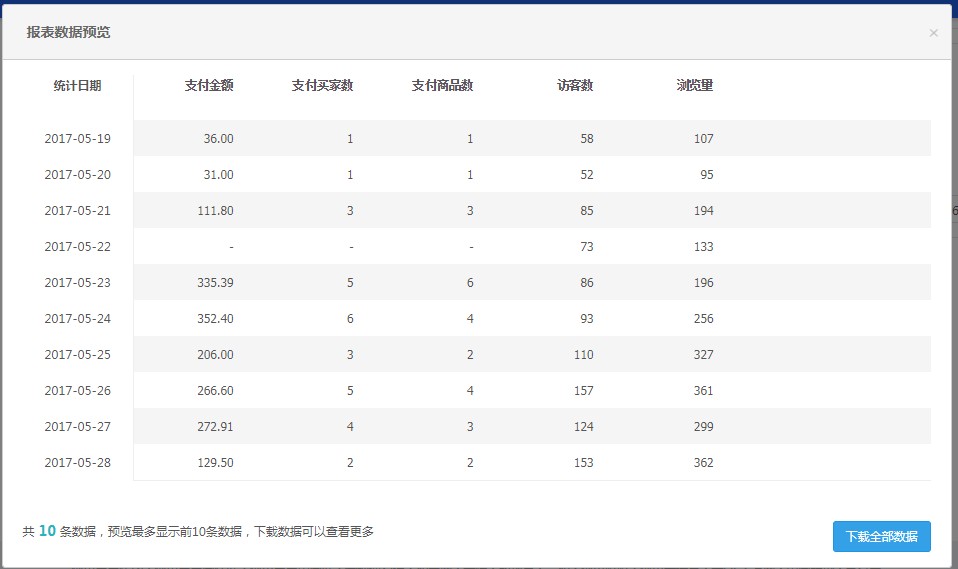Viewport: 958px width, 569px height.
Task: Click visitor count 52 for 2017-05-20
Action: pos(587,175)
